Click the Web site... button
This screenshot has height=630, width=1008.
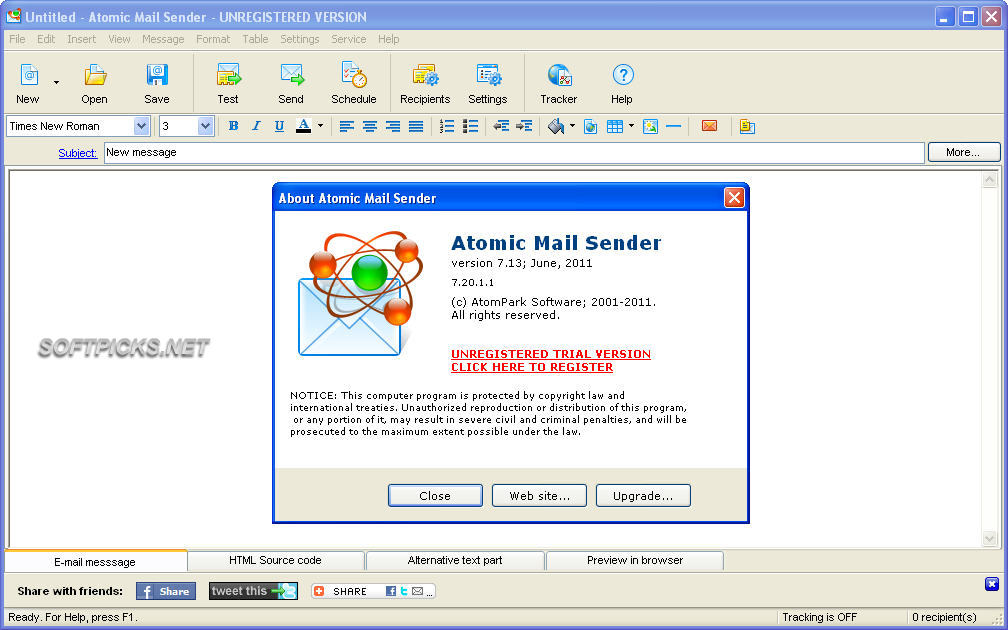539,496
